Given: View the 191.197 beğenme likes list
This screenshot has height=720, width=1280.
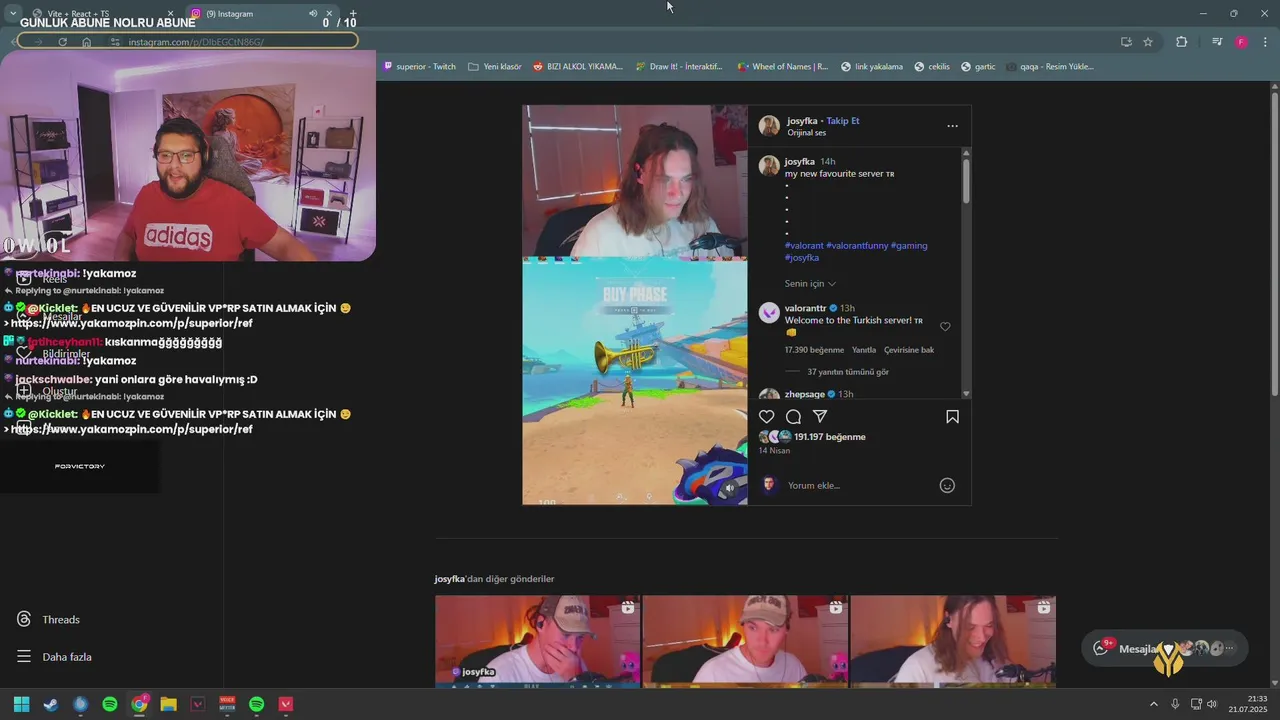Looking at the screenshot, I should click(830, 437).
